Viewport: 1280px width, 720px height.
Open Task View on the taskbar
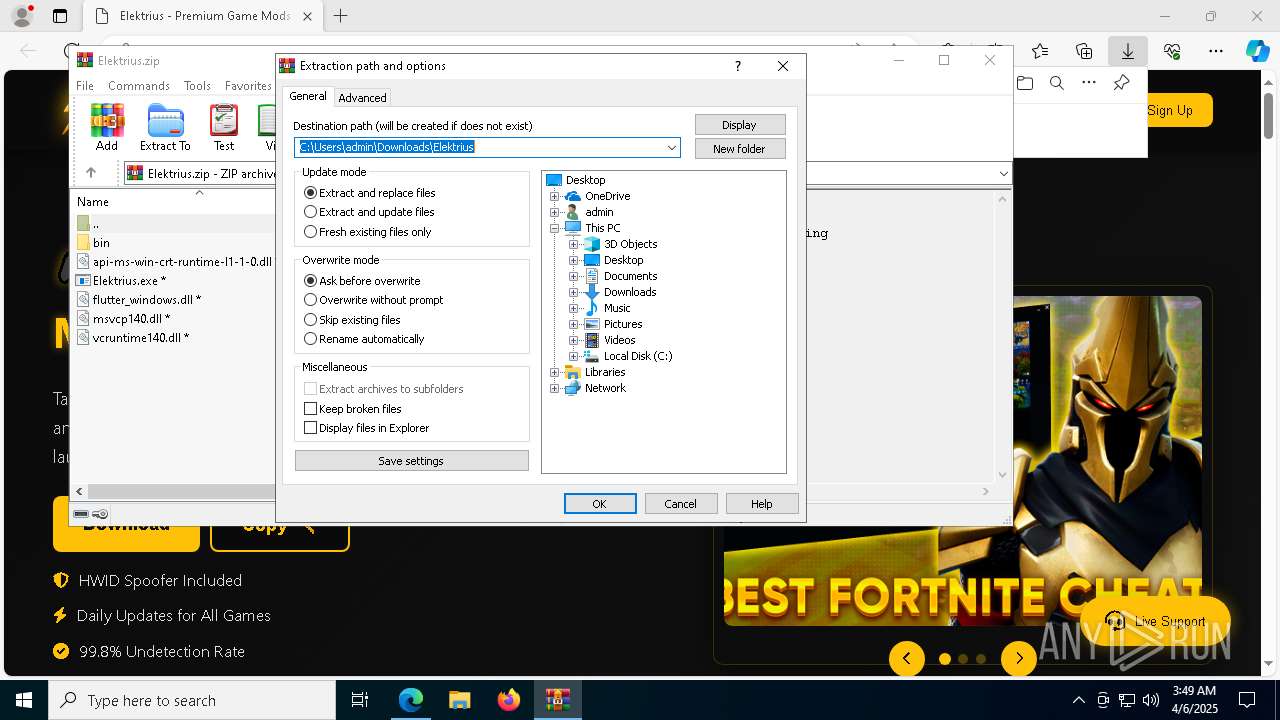tap(360, 700)
